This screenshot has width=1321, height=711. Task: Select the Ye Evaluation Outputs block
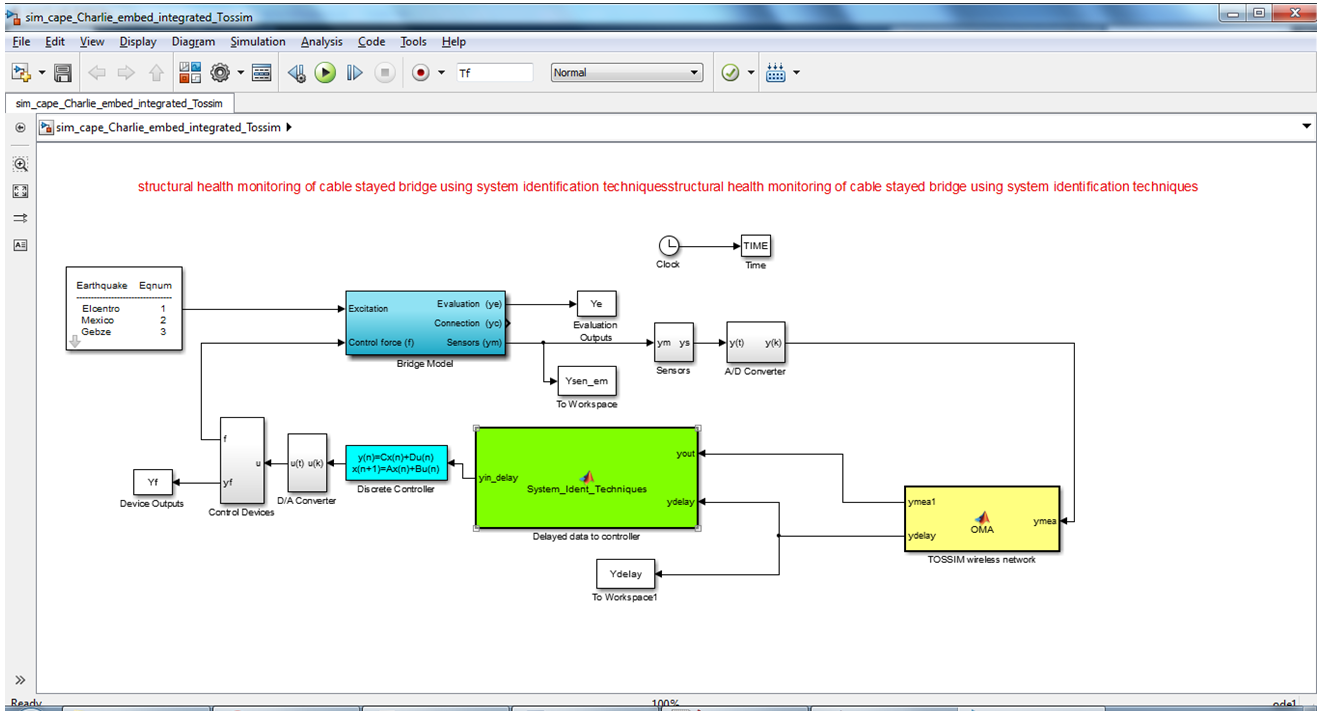tap(596, 304)
